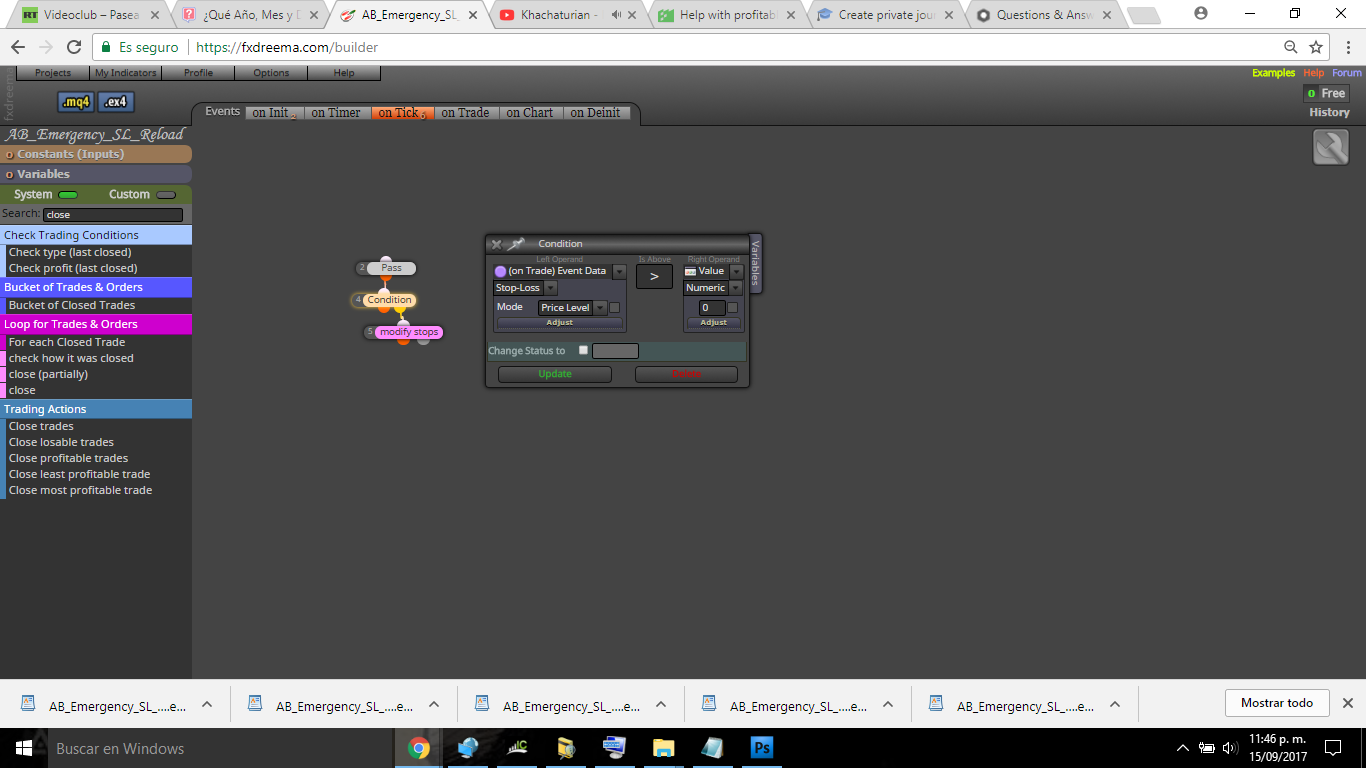This screenshot has width=1366, height=768.
Task: Click gray output connector of modify stops
Action: (423, 340)
